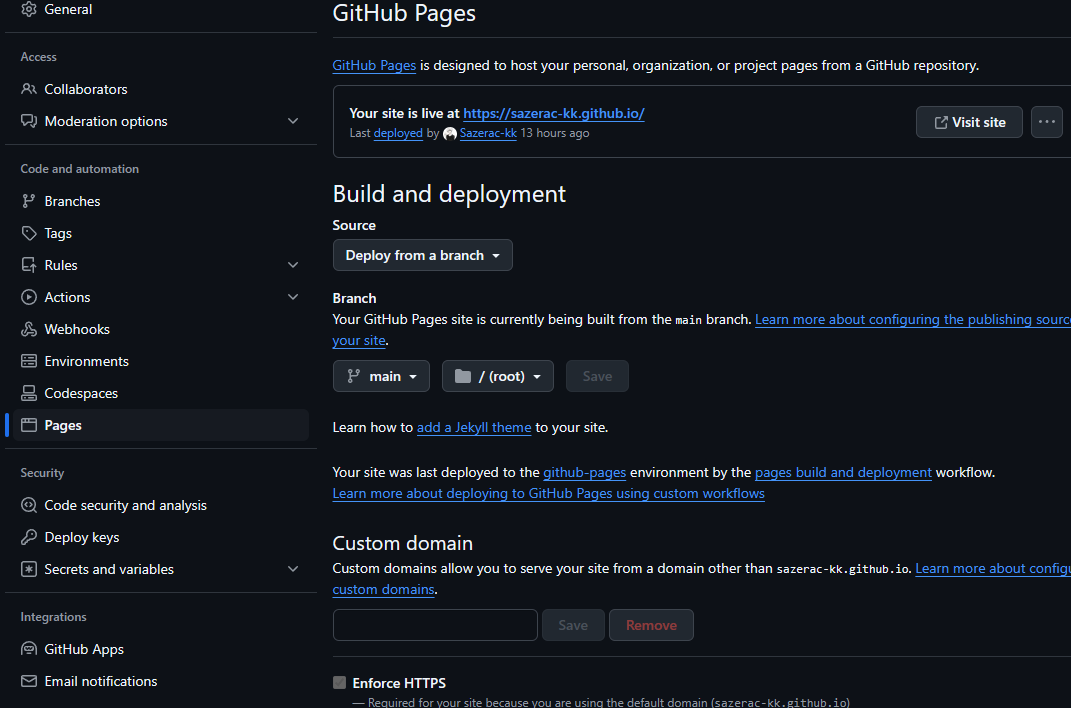Go to Collaborators settings page
1071x708 pixels.
pyautogui.click(x=161, y=89)
